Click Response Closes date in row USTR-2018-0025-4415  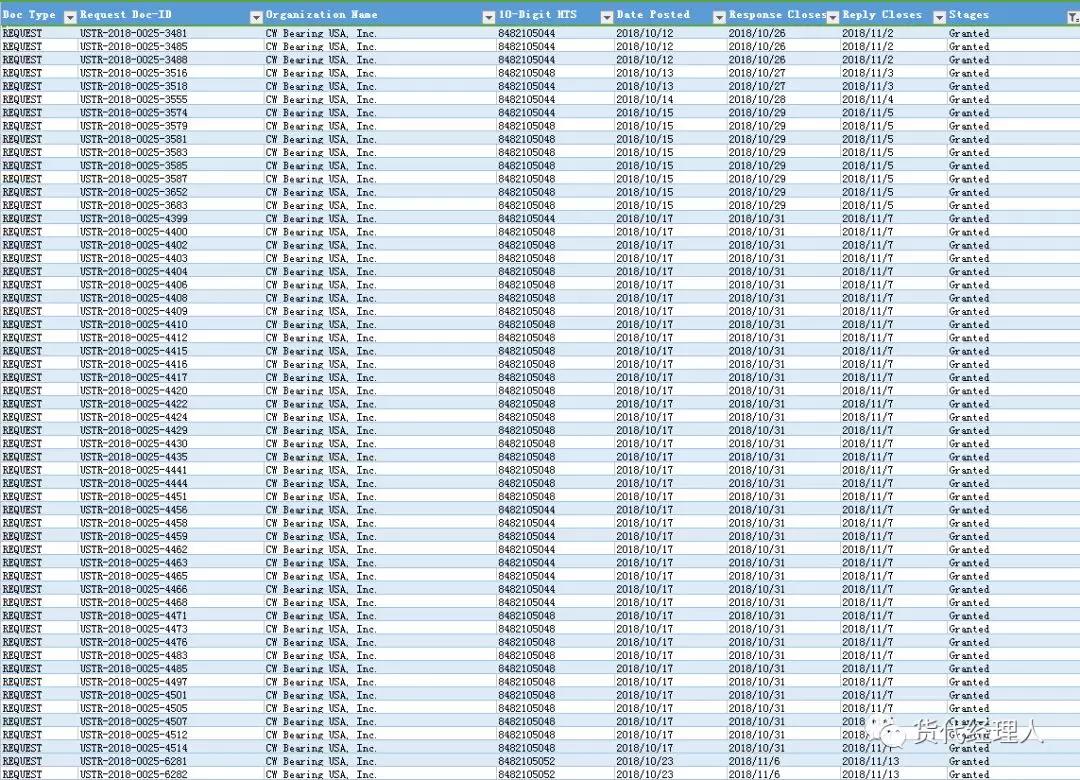point(757,351)
